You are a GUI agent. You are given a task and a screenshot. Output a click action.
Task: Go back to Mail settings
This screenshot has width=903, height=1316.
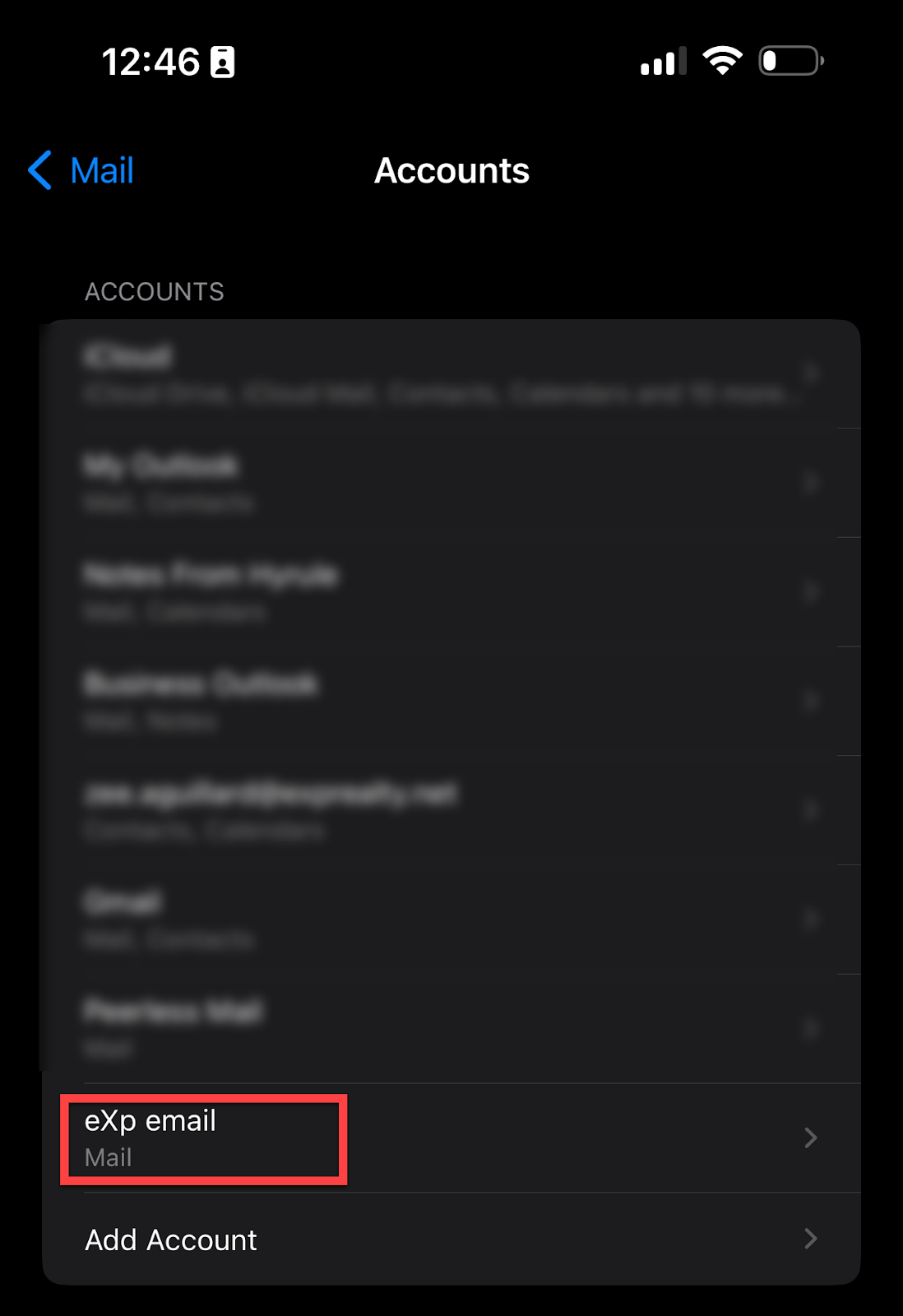click(x=81, y=170)
